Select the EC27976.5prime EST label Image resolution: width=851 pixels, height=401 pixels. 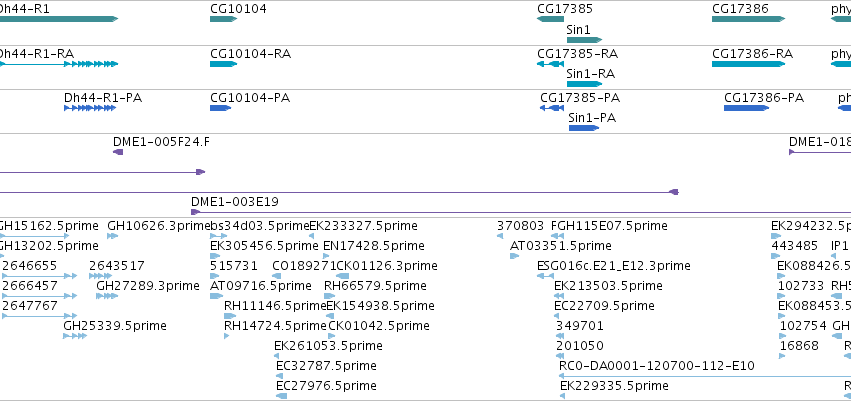tap(326, 386)
